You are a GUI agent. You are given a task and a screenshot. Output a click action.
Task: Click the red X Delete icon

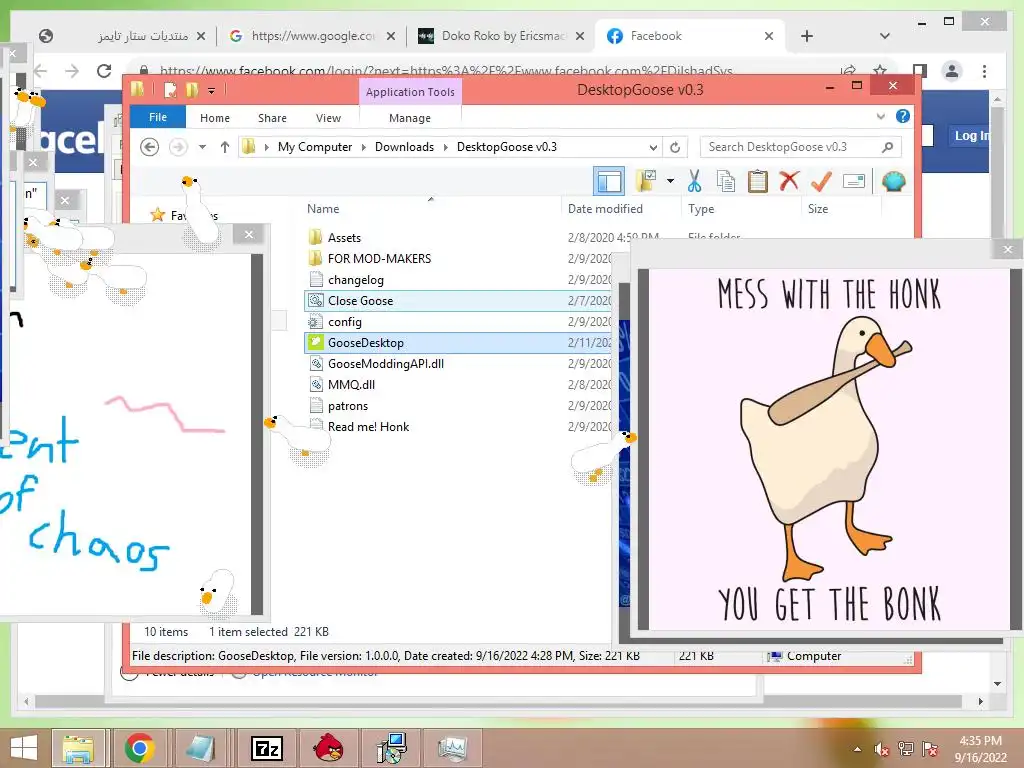click(790, 180)
